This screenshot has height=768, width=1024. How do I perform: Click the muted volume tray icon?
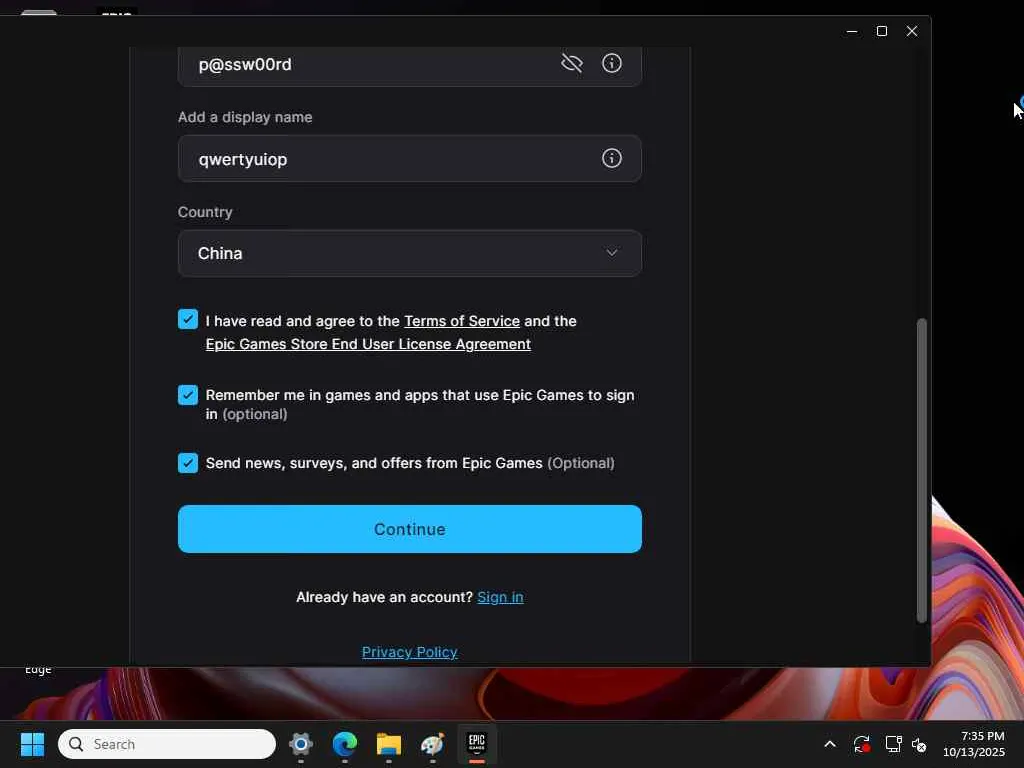tap(919, 744)
